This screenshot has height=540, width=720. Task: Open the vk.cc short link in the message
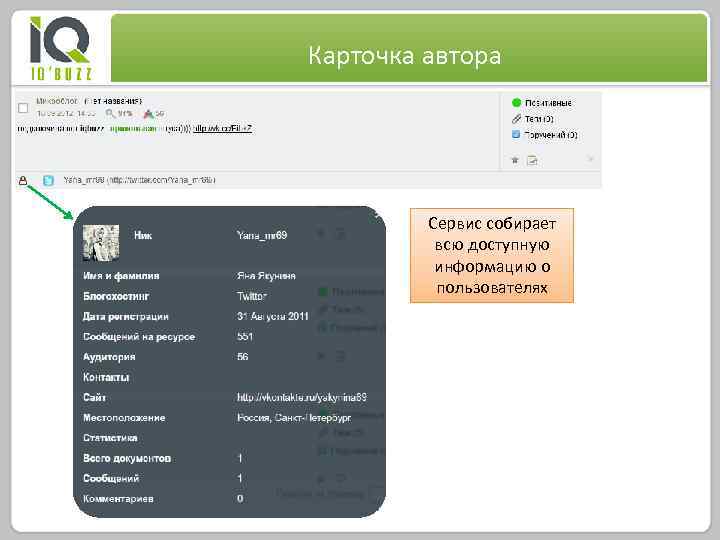pyautogui.click(x=223, y=129)
